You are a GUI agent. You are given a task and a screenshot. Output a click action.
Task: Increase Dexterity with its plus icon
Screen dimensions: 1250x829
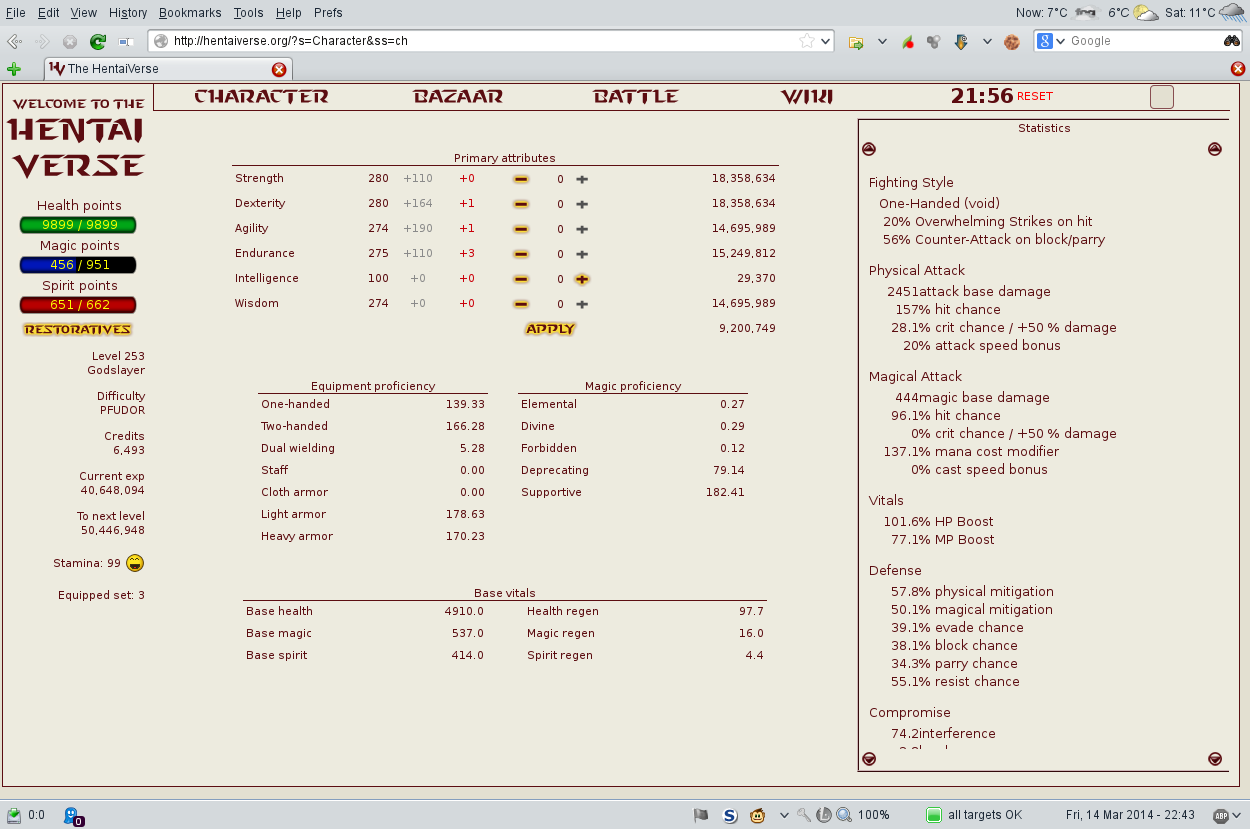[x=582, y=204]
